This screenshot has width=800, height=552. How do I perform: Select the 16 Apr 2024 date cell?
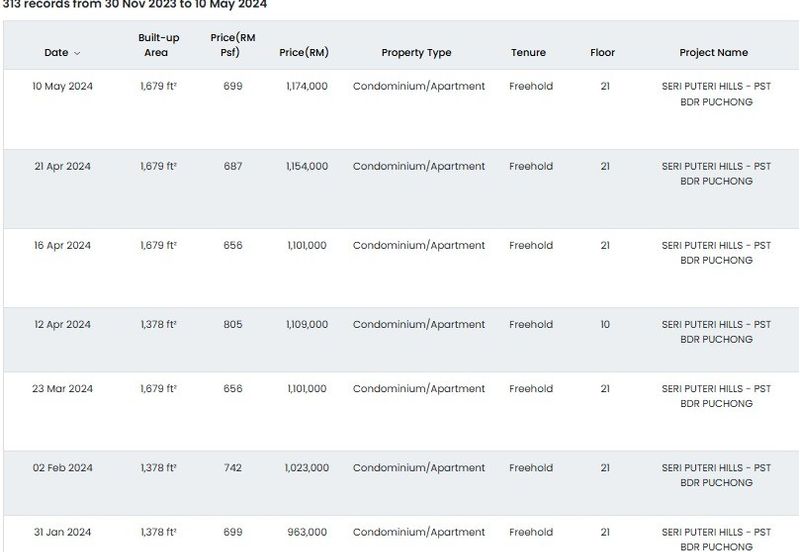tap(62, 246)
